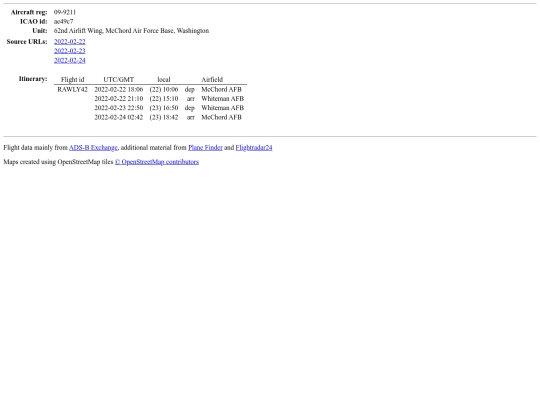The image size is (540, 405).
Task: Select aircraft registration 09-9211
Action: tap(65, 12)
